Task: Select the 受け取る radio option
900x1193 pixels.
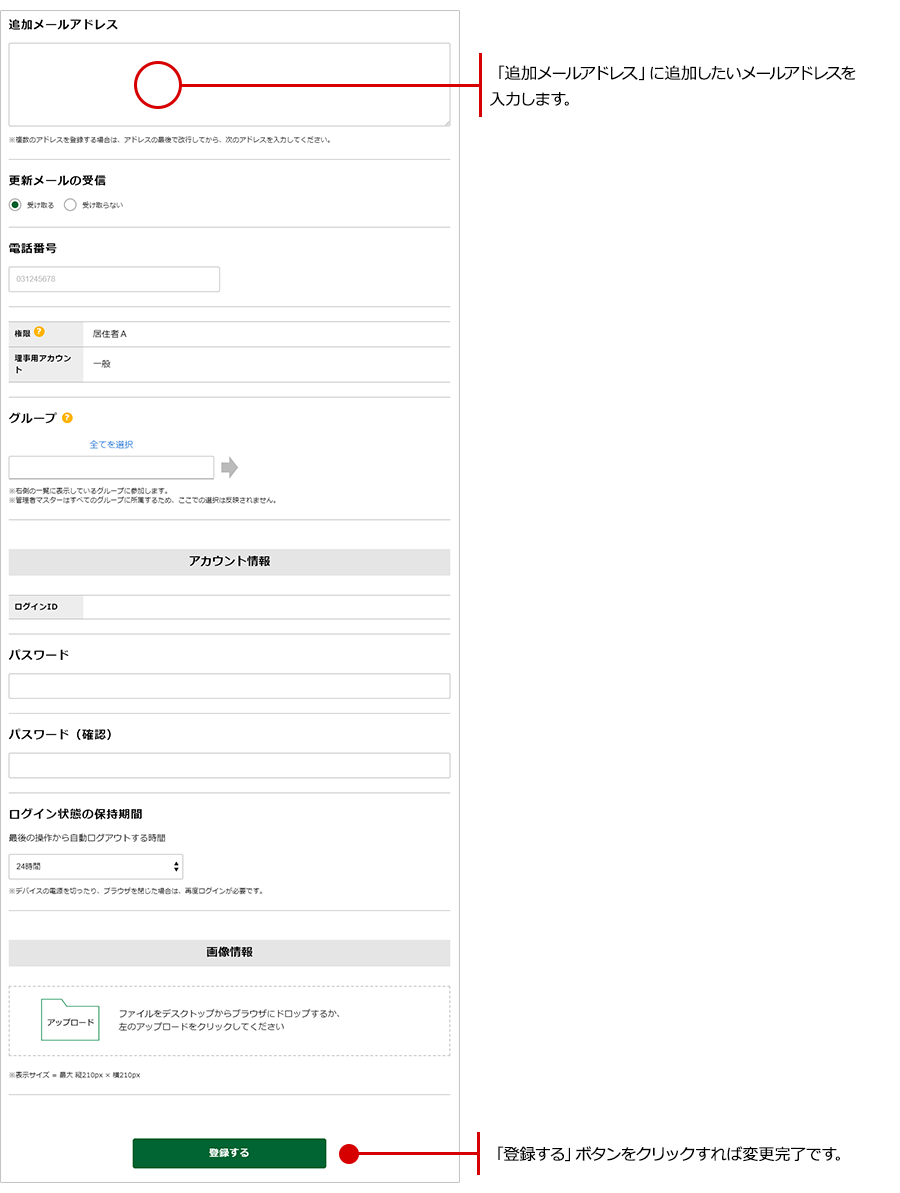Action: tap(15, 205)
